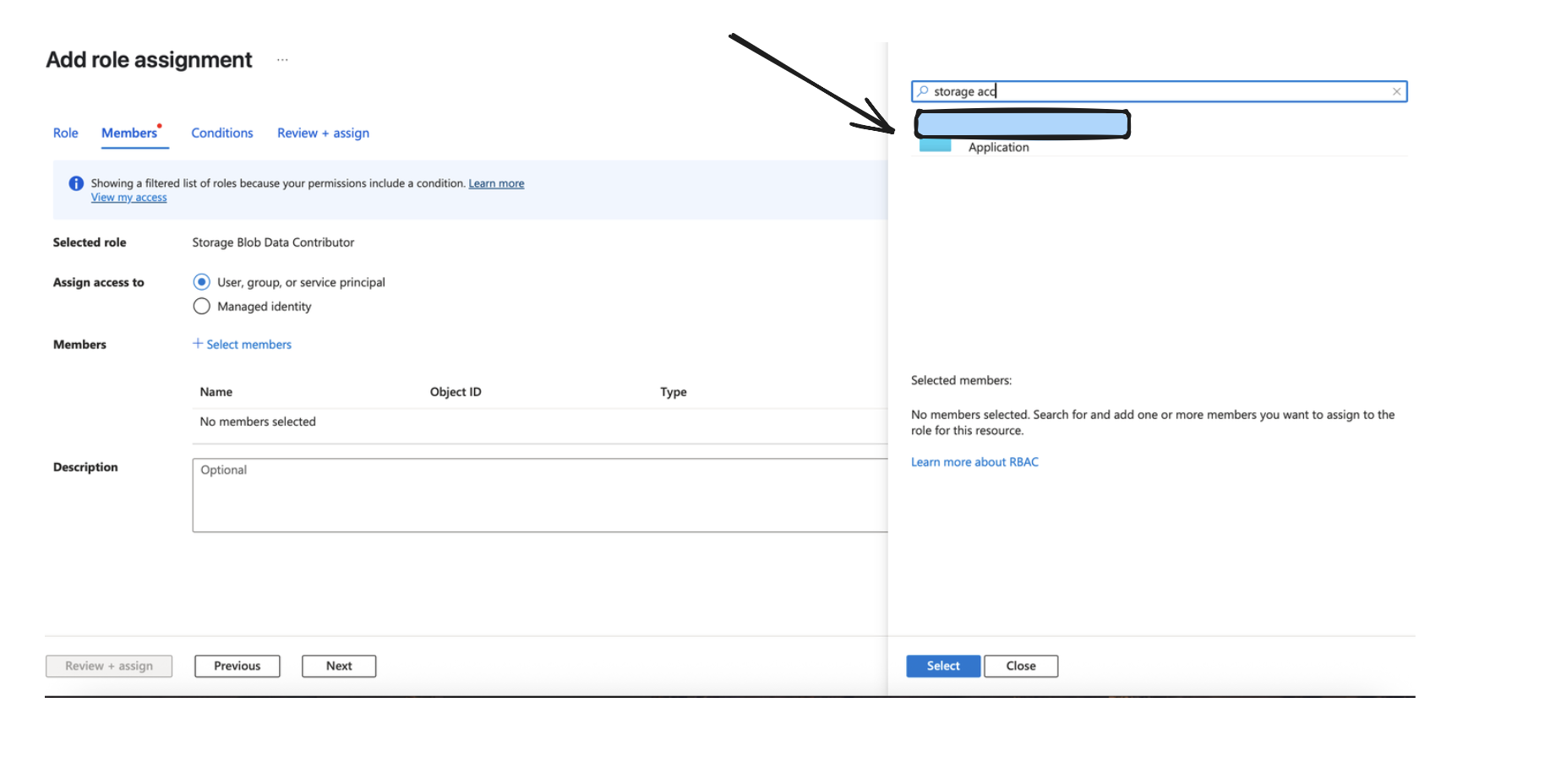Click the blue info icon in the banner

pos(76,183)
